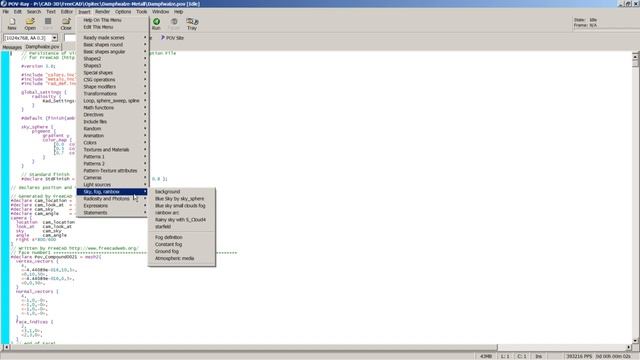Switch to the Messages tab
This screenshot has height=360, width=640.
[x=12, y=47]
